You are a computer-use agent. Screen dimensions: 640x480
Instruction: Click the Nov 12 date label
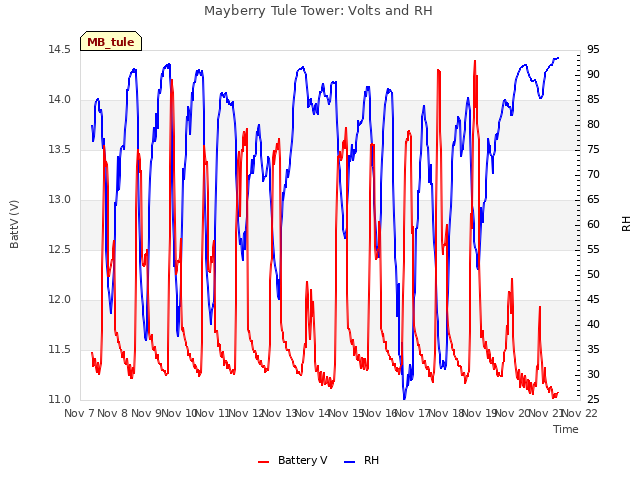pos(246,413)
